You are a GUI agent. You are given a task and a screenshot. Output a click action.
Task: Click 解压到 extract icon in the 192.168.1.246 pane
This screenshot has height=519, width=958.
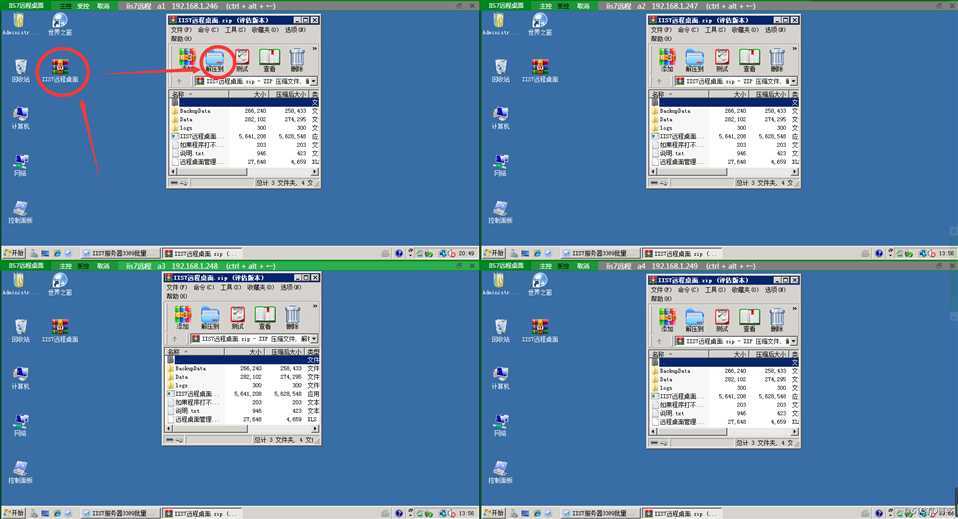[x=215, y=60]
